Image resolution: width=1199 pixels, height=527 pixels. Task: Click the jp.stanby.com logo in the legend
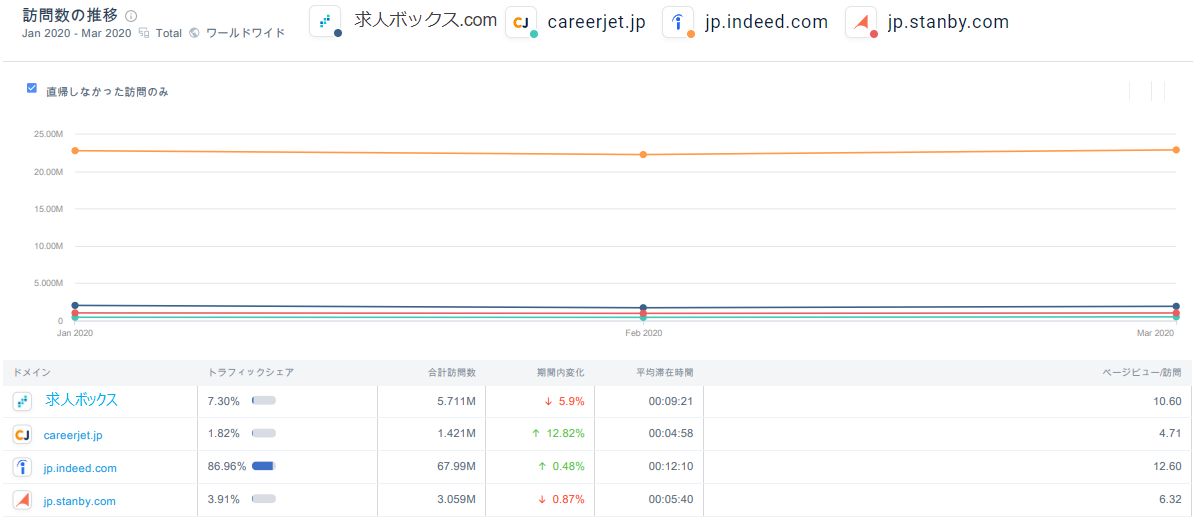[x=861, y=22]
